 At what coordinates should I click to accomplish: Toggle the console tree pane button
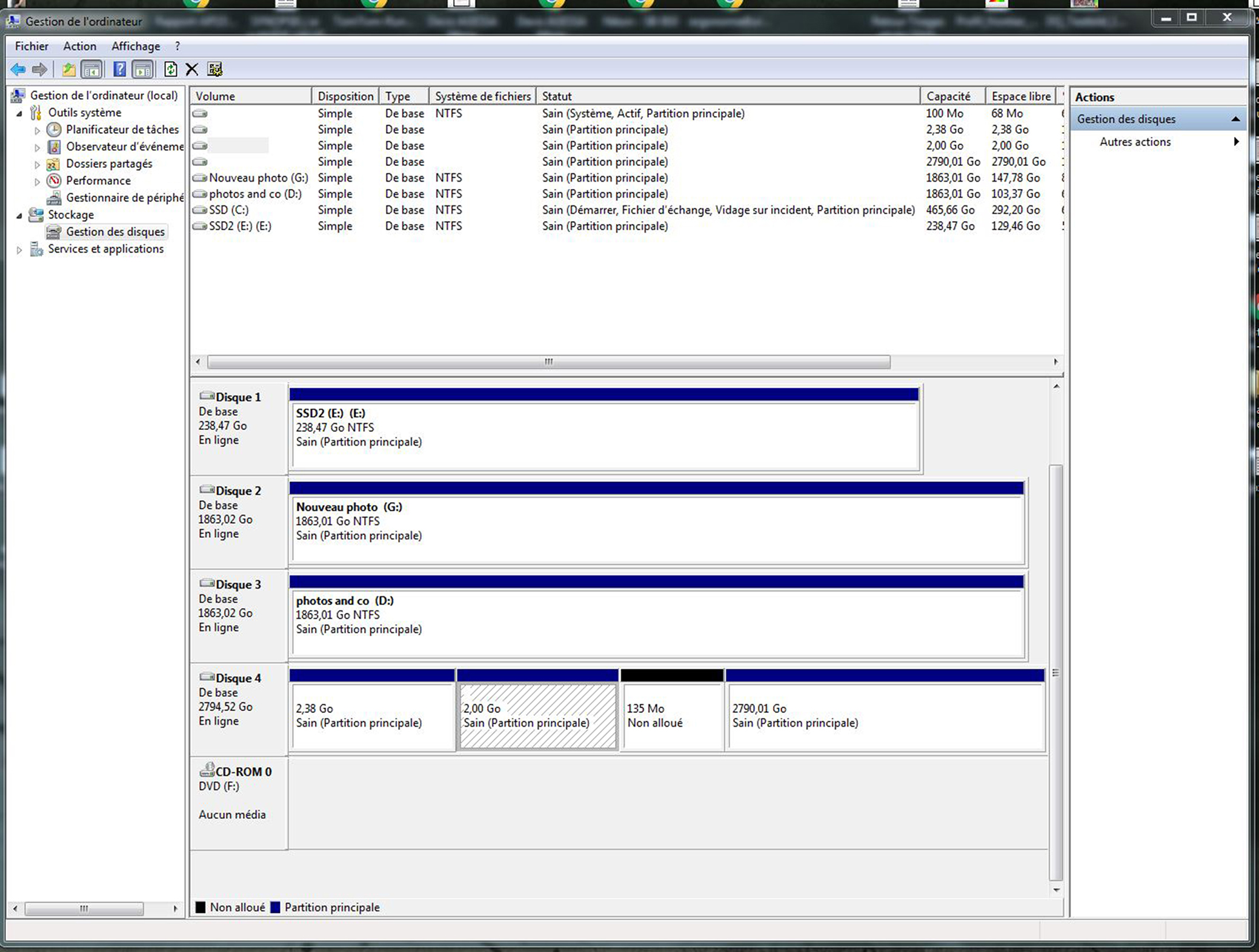[91, 70]
